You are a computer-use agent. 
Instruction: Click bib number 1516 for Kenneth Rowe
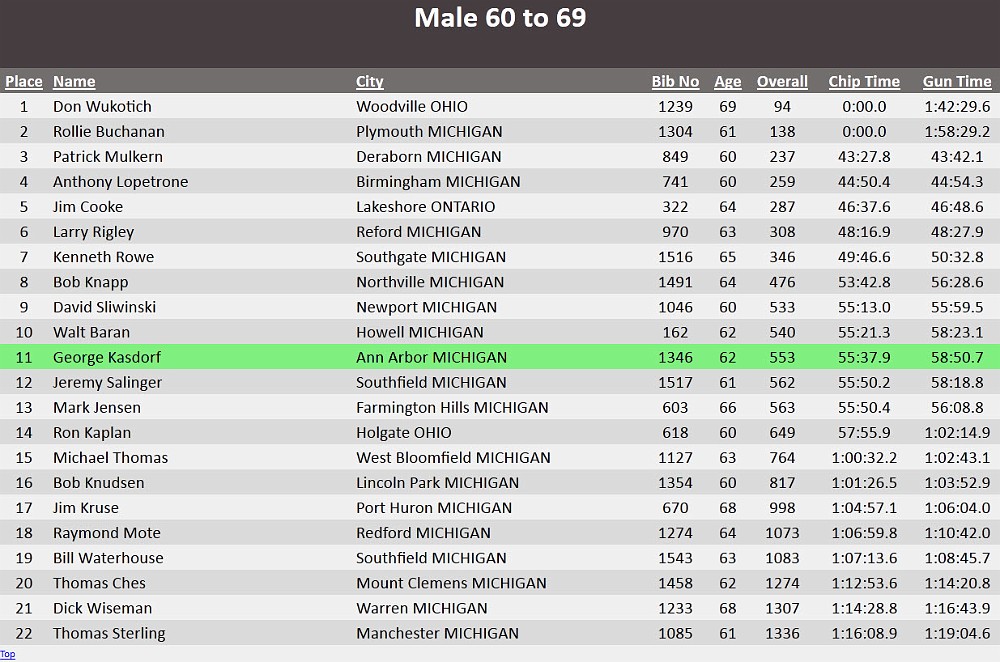(x=675, y=257)
